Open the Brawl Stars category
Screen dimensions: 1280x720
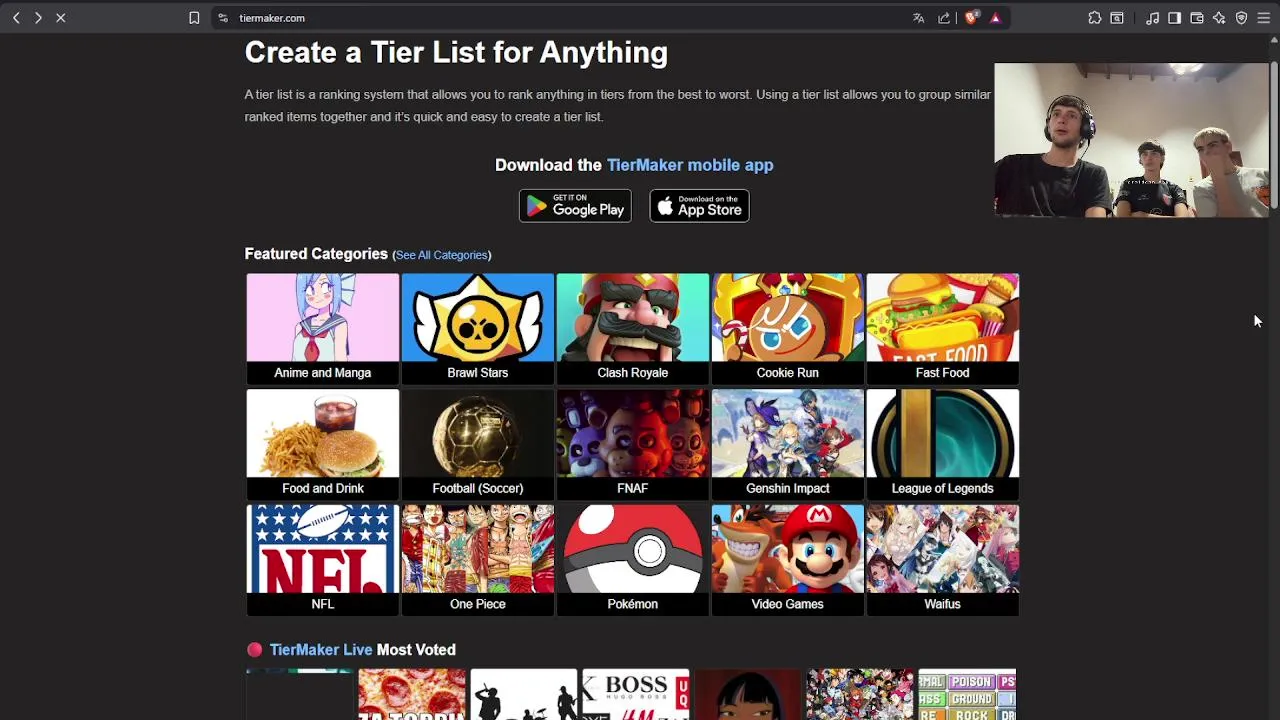477,328
